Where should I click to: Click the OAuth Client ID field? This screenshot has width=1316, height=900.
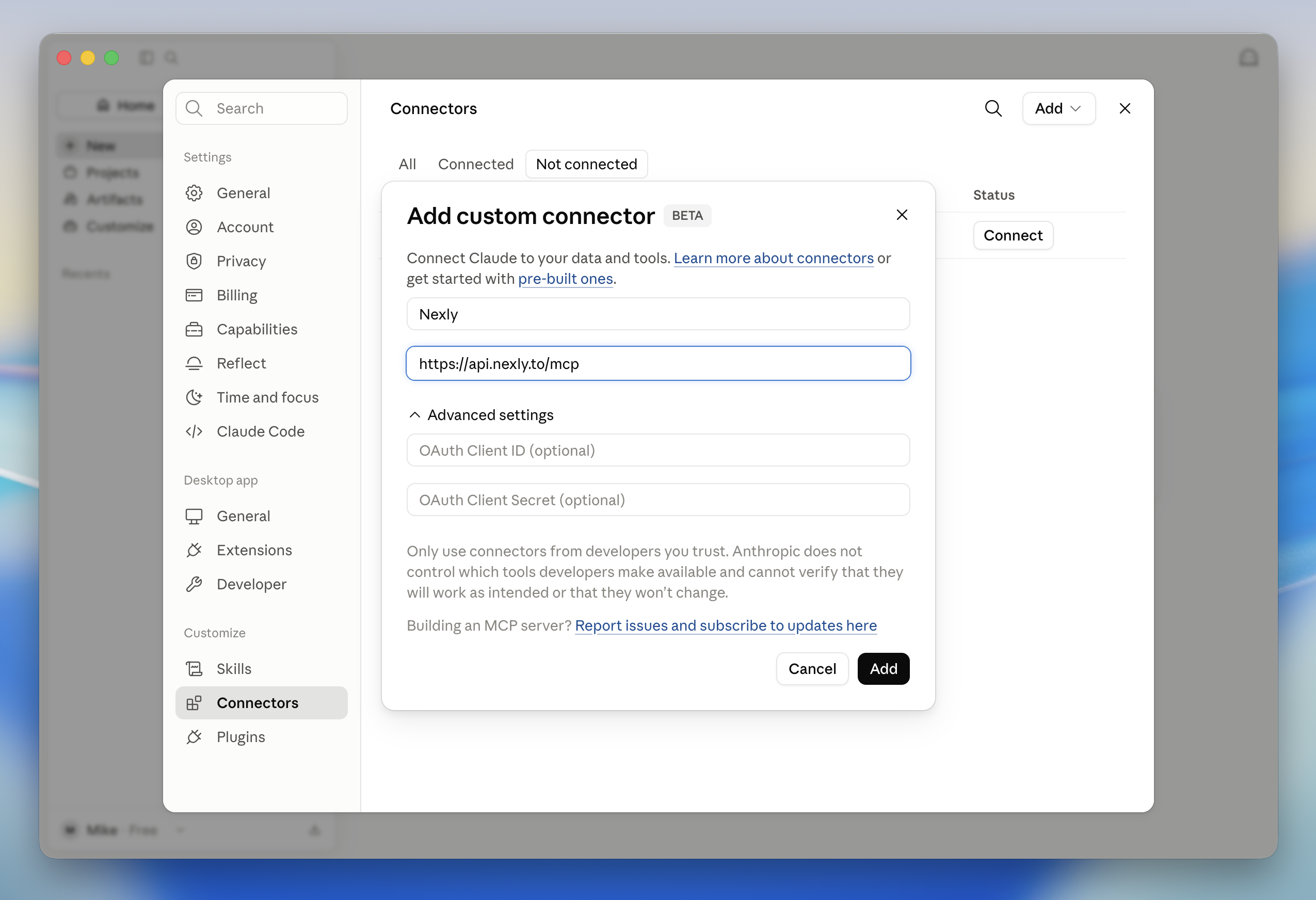[x=658, y=451]
